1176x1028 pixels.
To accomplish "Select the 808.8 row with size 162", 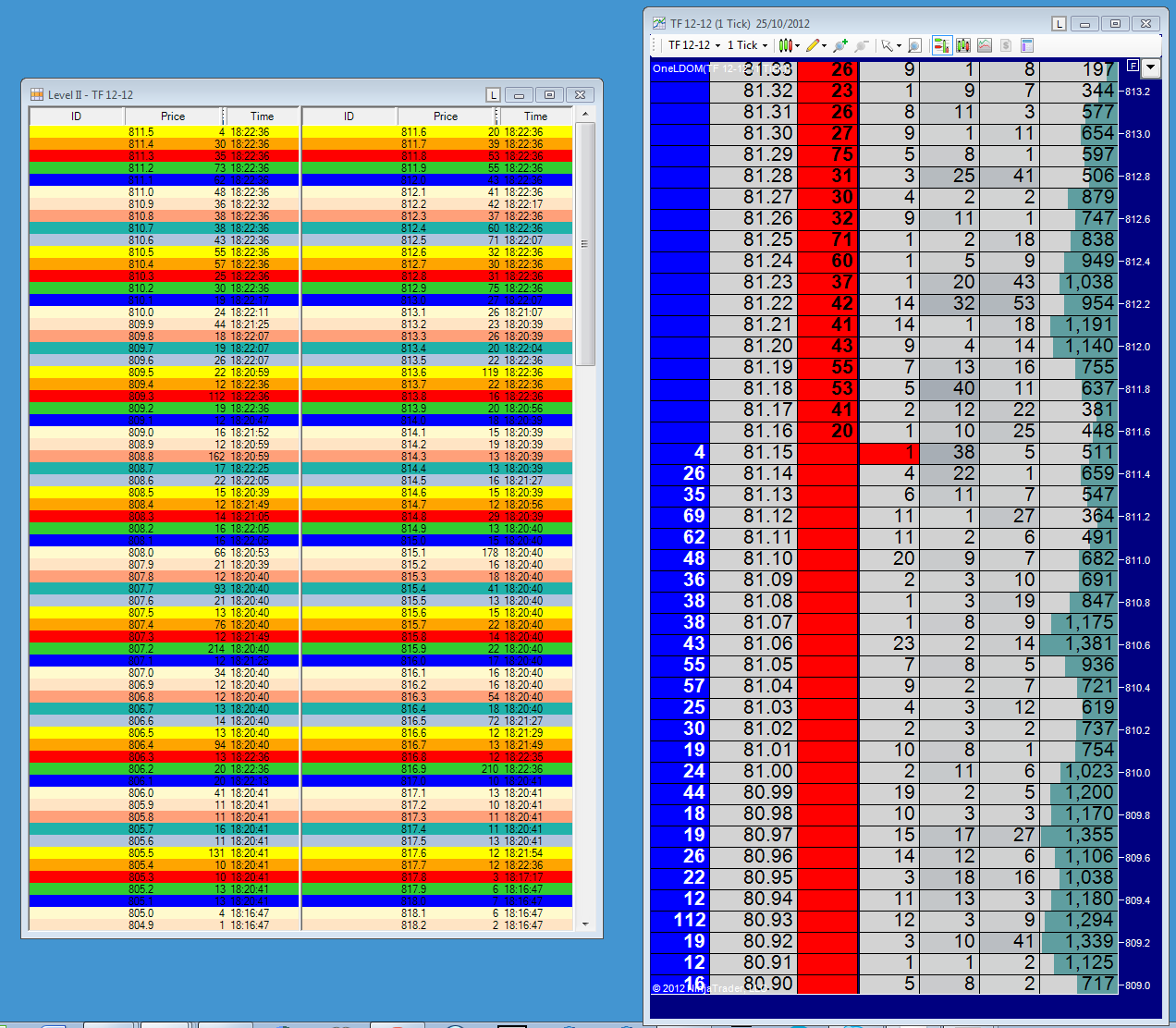I will point(165,457).
